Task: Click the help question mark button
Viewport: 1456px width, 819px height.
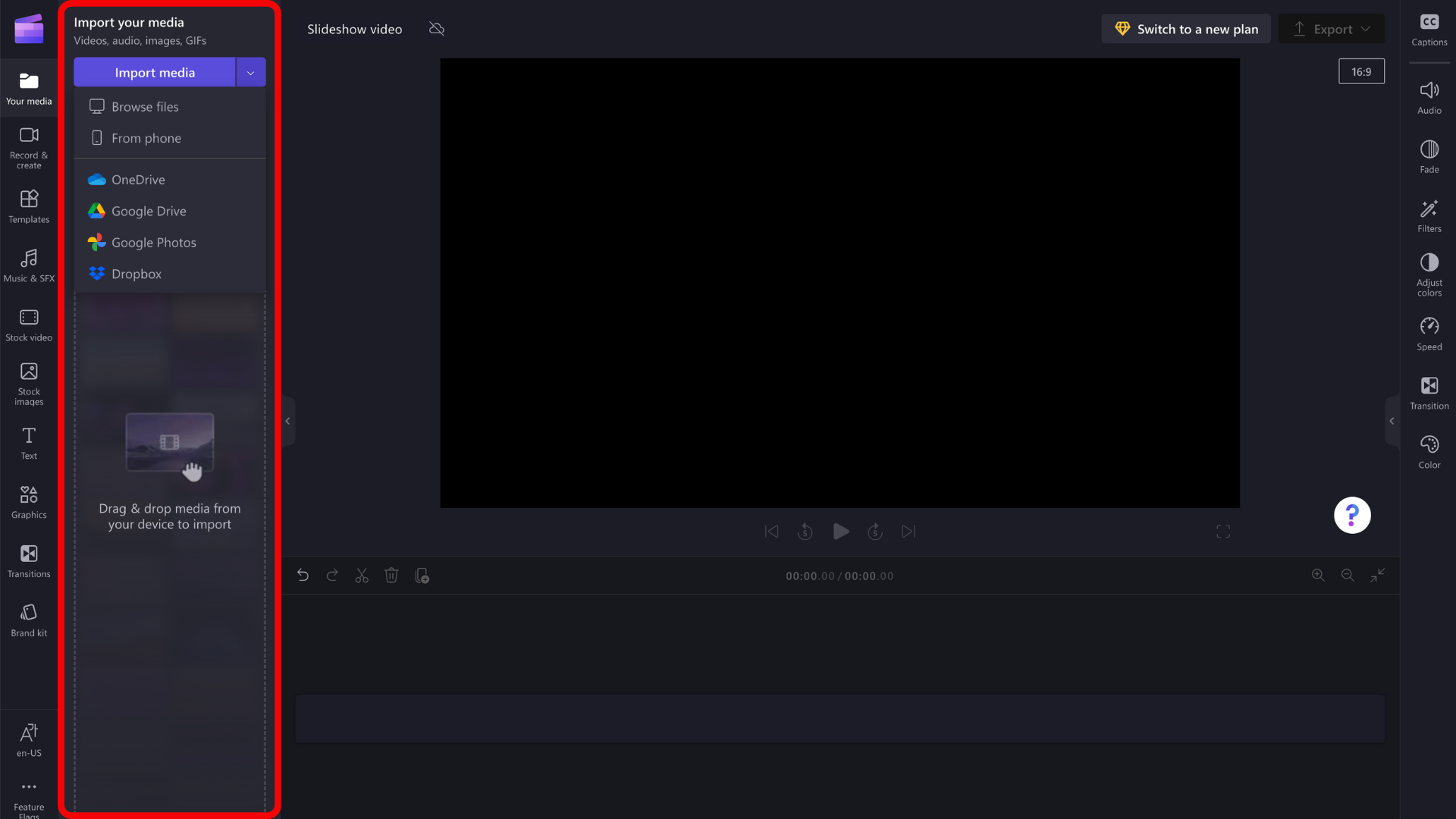Action: click(1351, 516)
